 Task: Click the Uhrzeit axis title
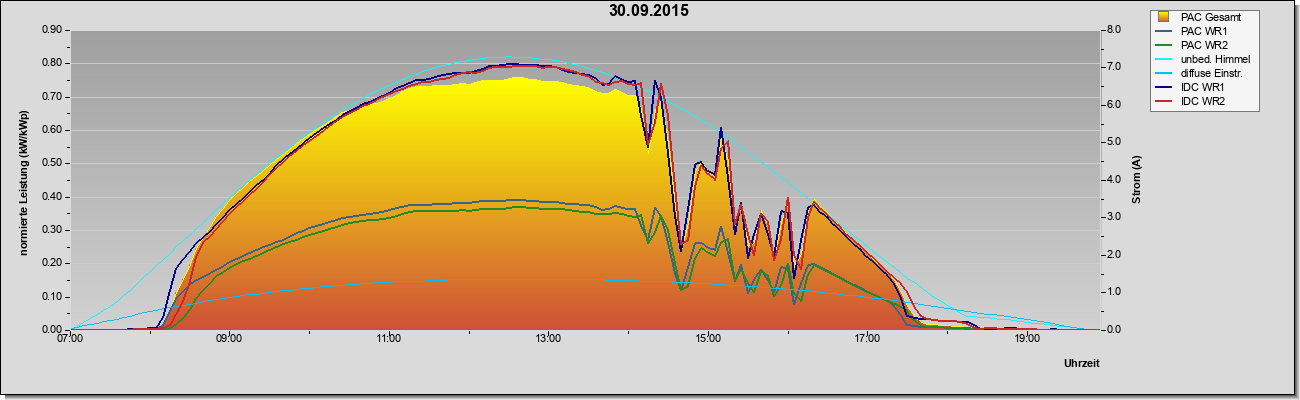(1082, 364)
